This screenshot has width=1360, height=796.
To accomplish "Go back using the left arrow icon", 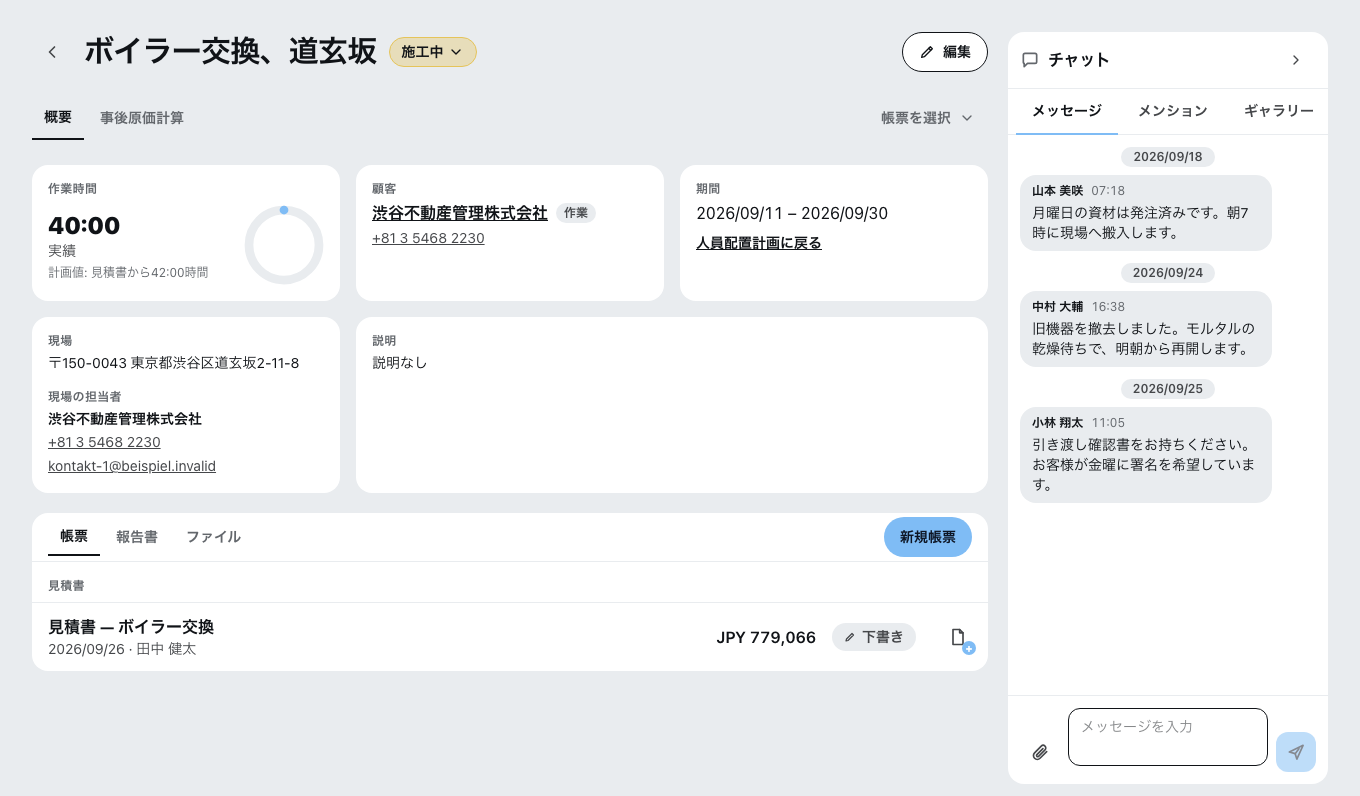I will [52, 52].
